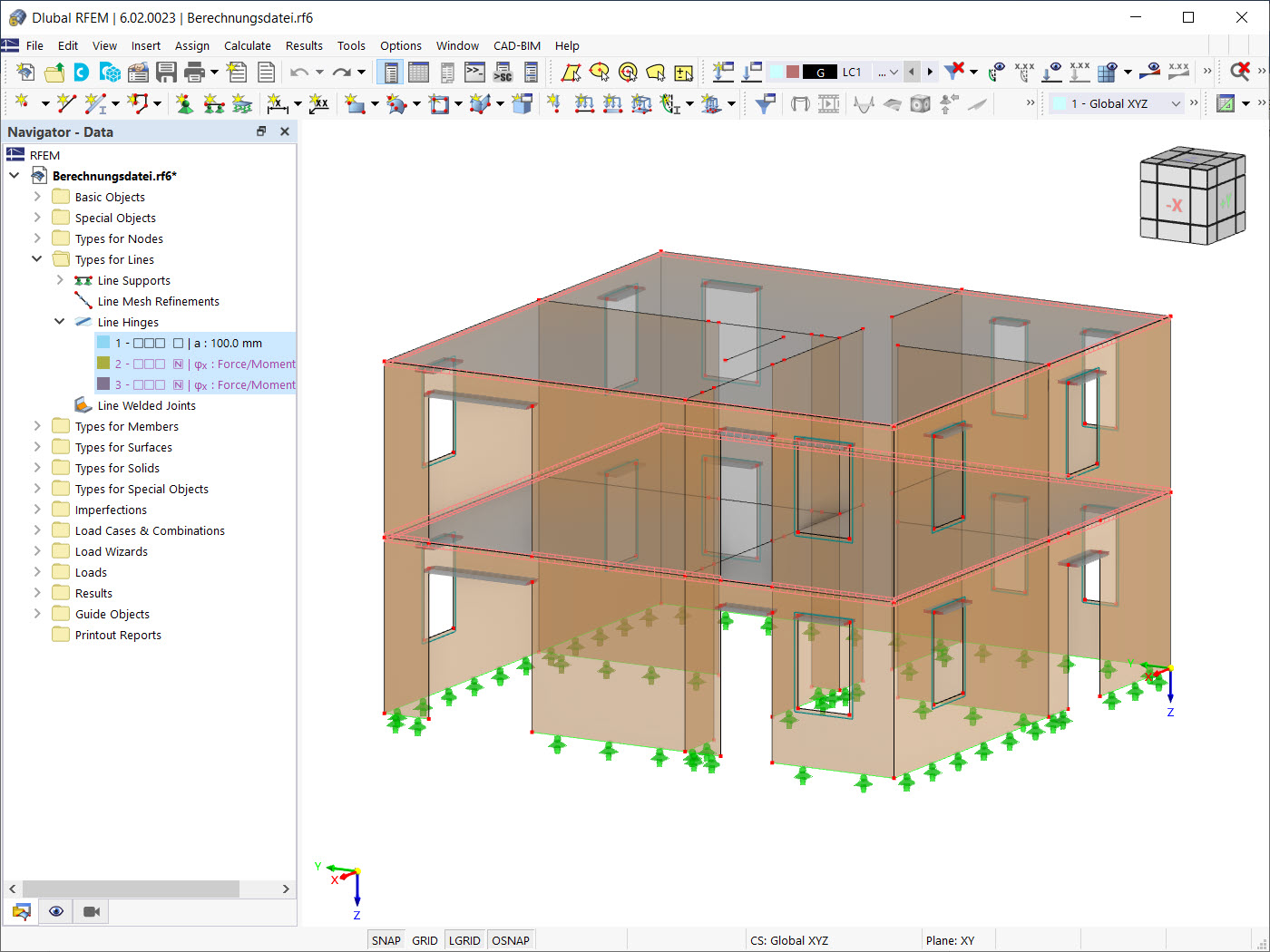This screenshot has width=1270, height=952.
Task: Click the Undo arrow icon
Action: [299, 73]
